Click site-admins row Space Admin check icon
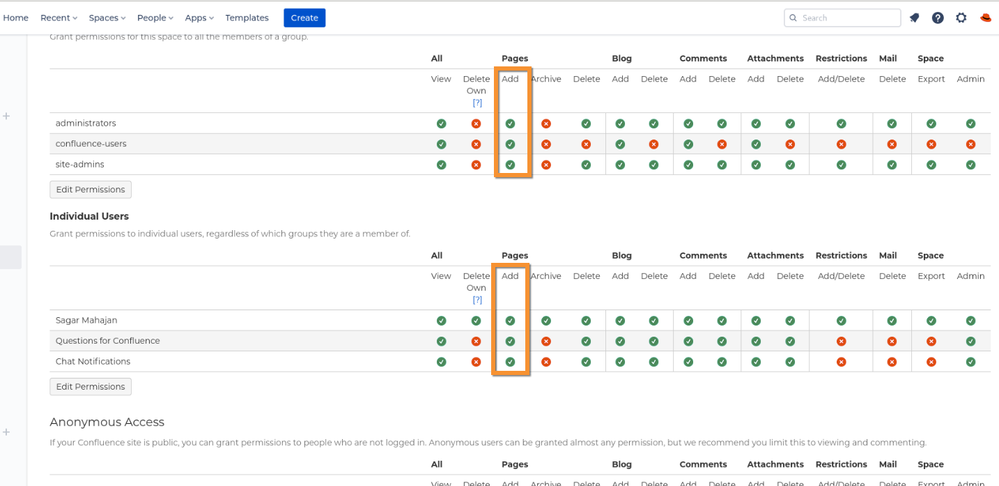The image size is (999, 486). [971, 165]
